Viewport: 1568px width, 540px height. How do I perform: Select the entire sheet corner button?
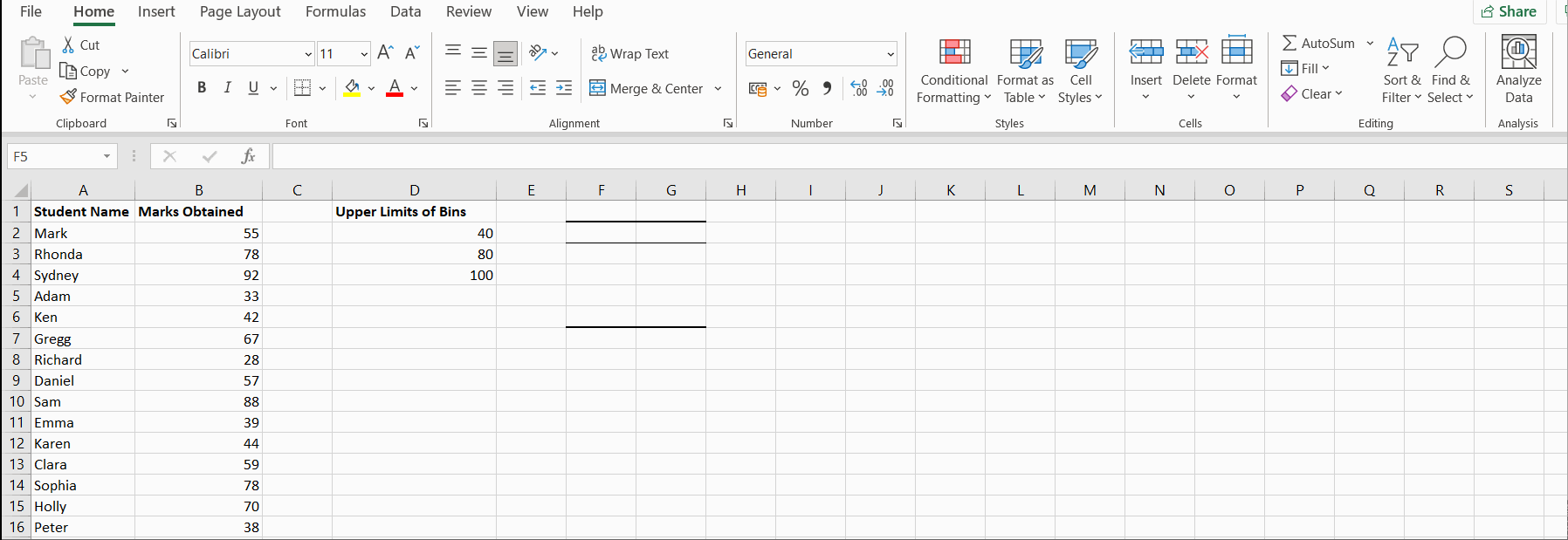click(x=19, y=190)
